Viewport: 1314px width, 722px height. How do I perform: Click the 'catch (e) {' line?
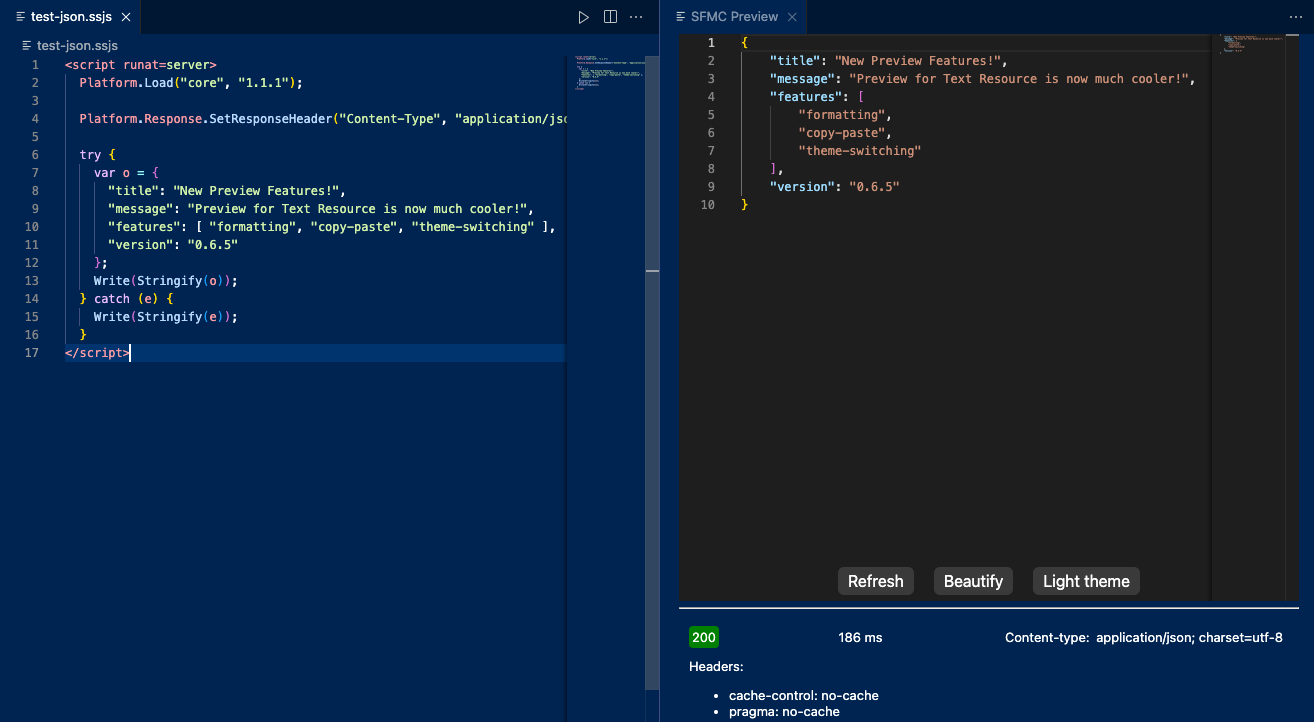[127, 299]
